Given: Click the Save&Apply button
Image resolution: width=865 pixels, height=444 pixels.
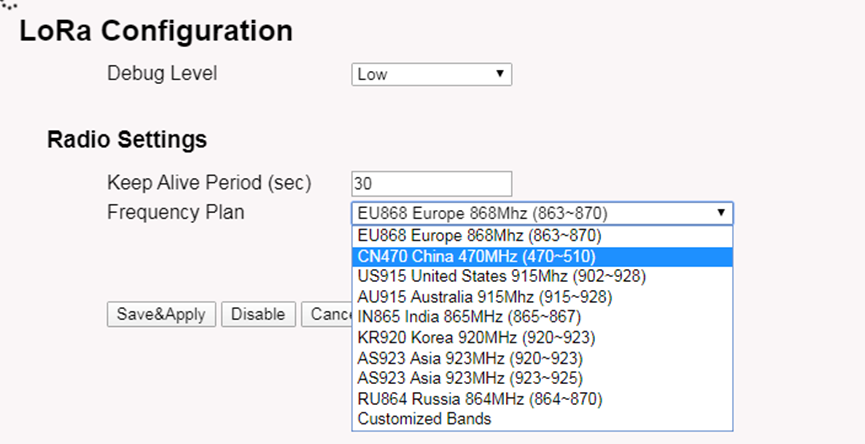Looking at the screenshot, I should [161, 314].
